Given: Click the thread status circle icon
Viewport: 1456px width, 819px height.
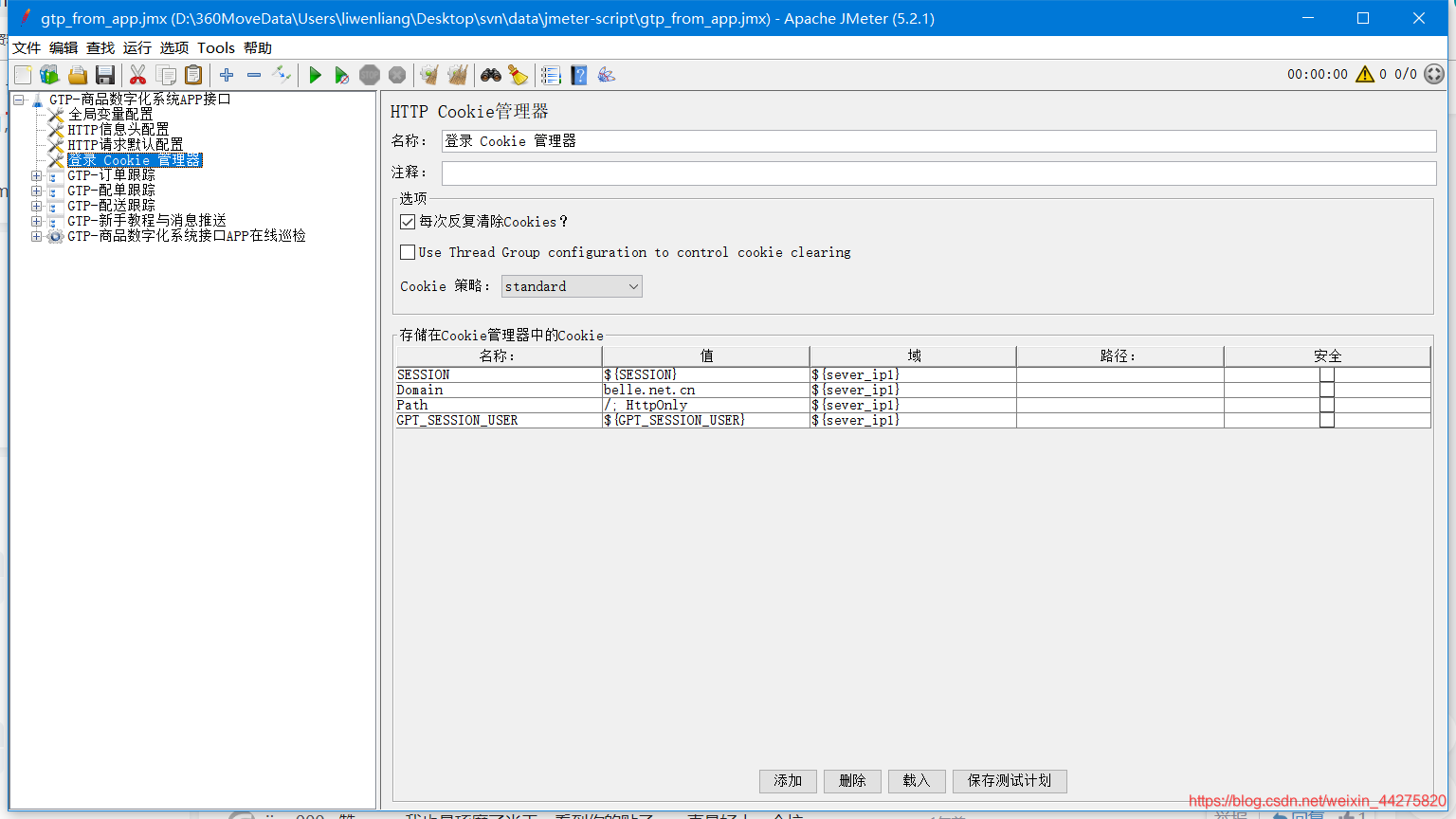Looking at the screenshot, I should (x=1434, y=74).
